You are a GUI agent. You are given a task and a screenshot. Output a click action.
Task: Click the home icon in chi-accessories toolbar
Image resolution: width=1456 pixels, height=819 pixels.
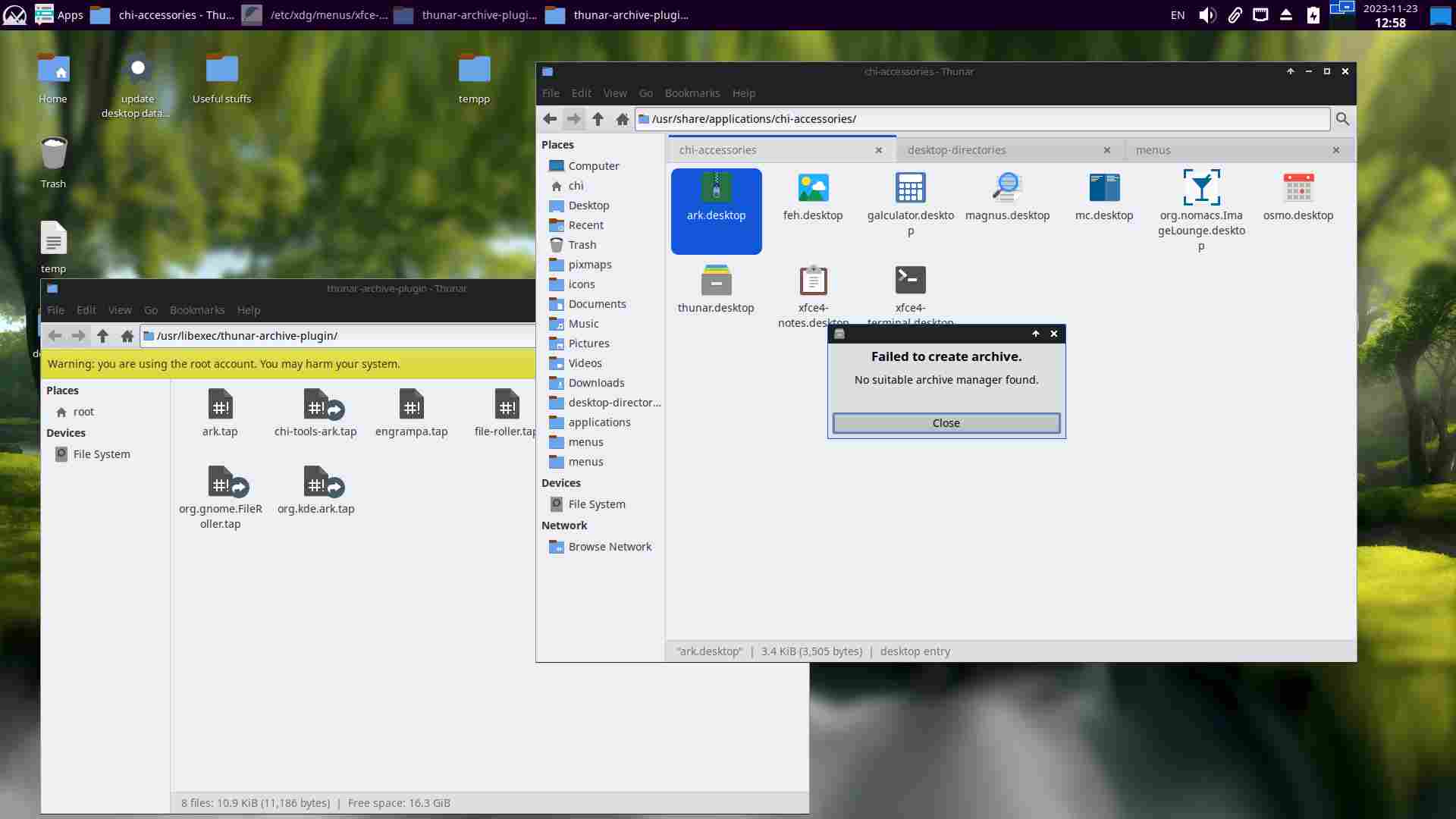[622, 119]
